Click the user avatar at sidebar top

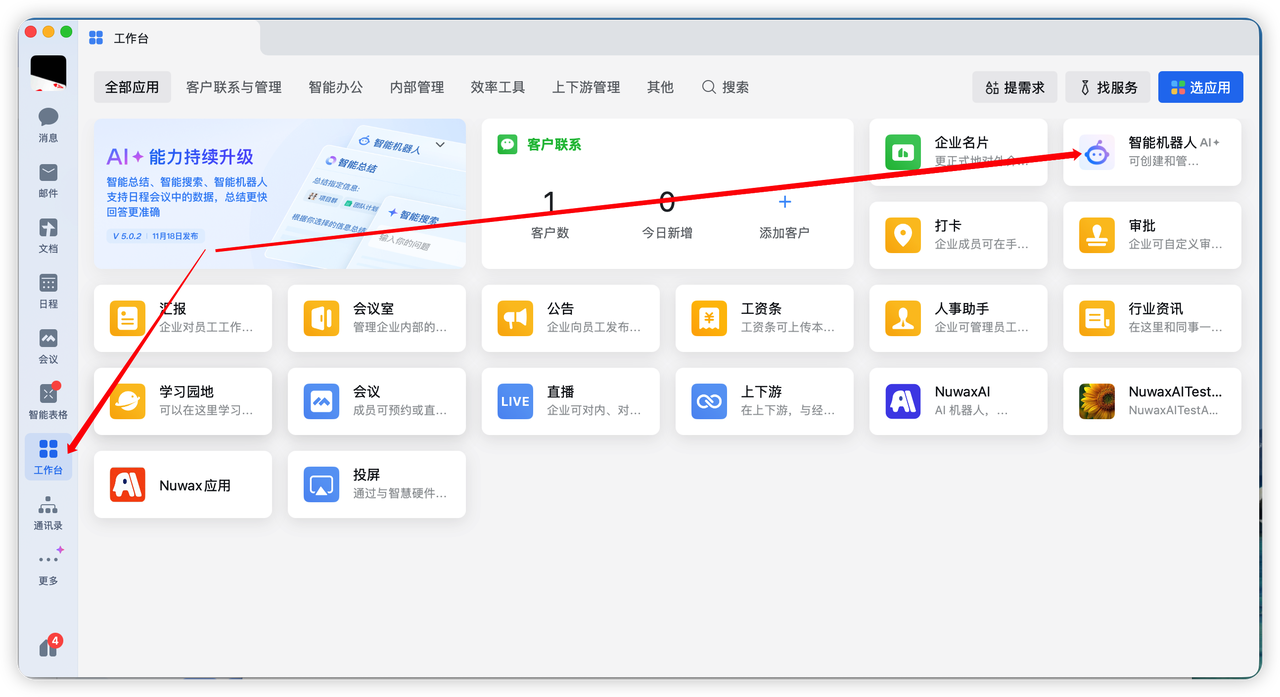[x=48, y=73]
